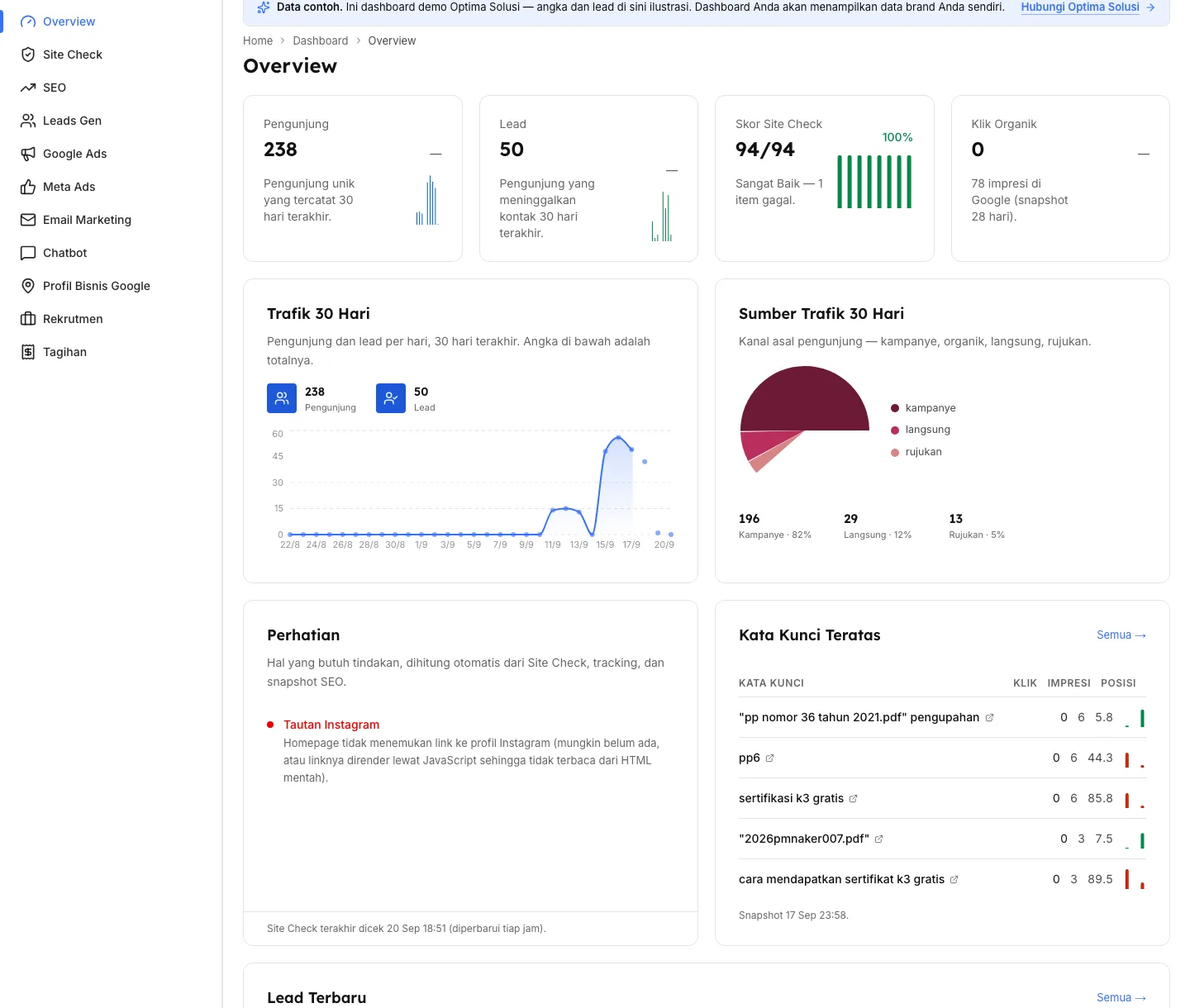Viewport: 1190px width, 1008px height.
Task: Click the 29 Langsung total value
Action: pos(850,519)
